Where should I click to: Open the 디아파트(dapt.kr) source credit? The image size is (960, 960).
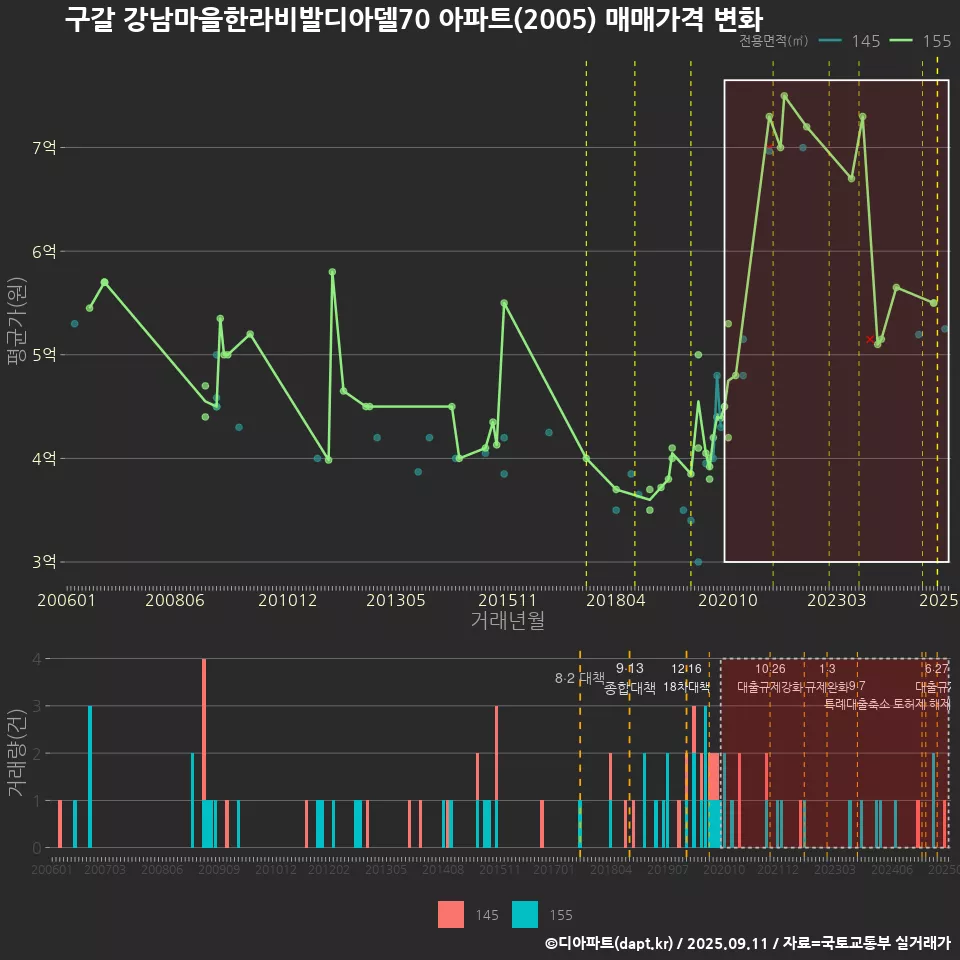610,943
